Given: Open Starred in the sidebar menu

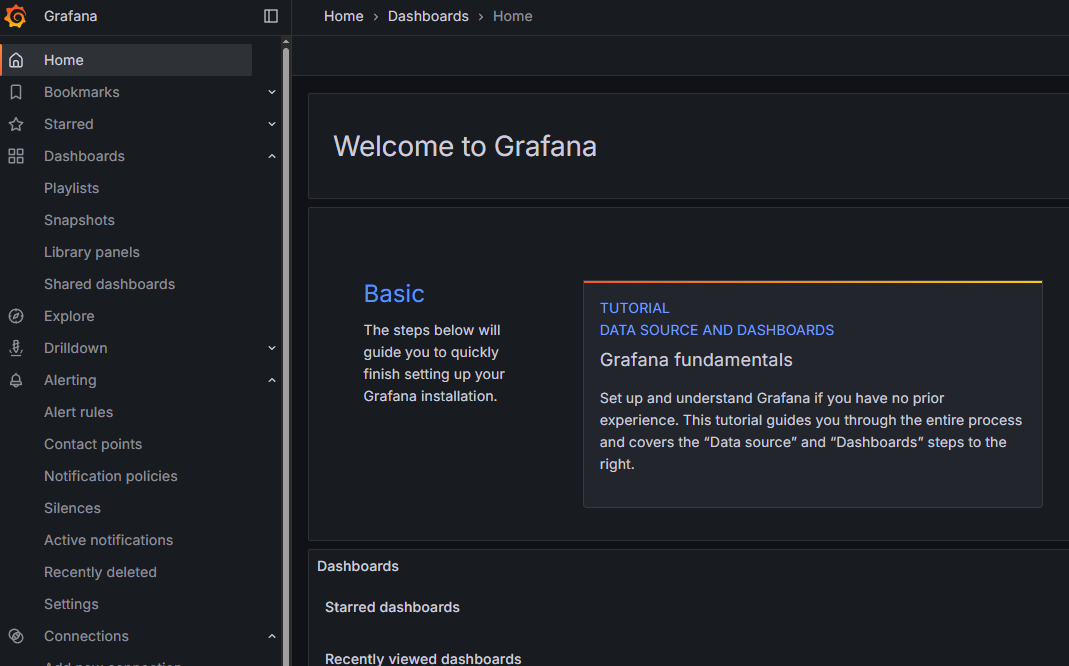Looking at the screenshot, I should click(x=69, y=124).
